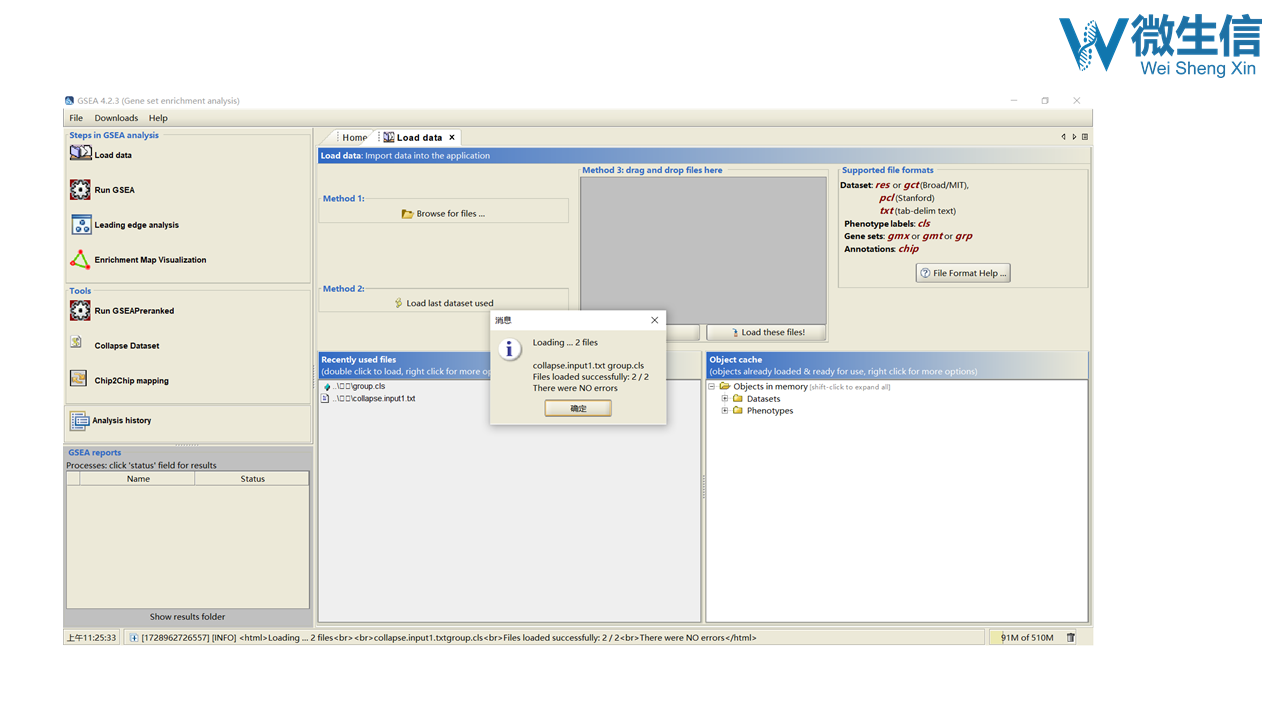Click the 91M of 510M memory indicator

[1027, 637]
